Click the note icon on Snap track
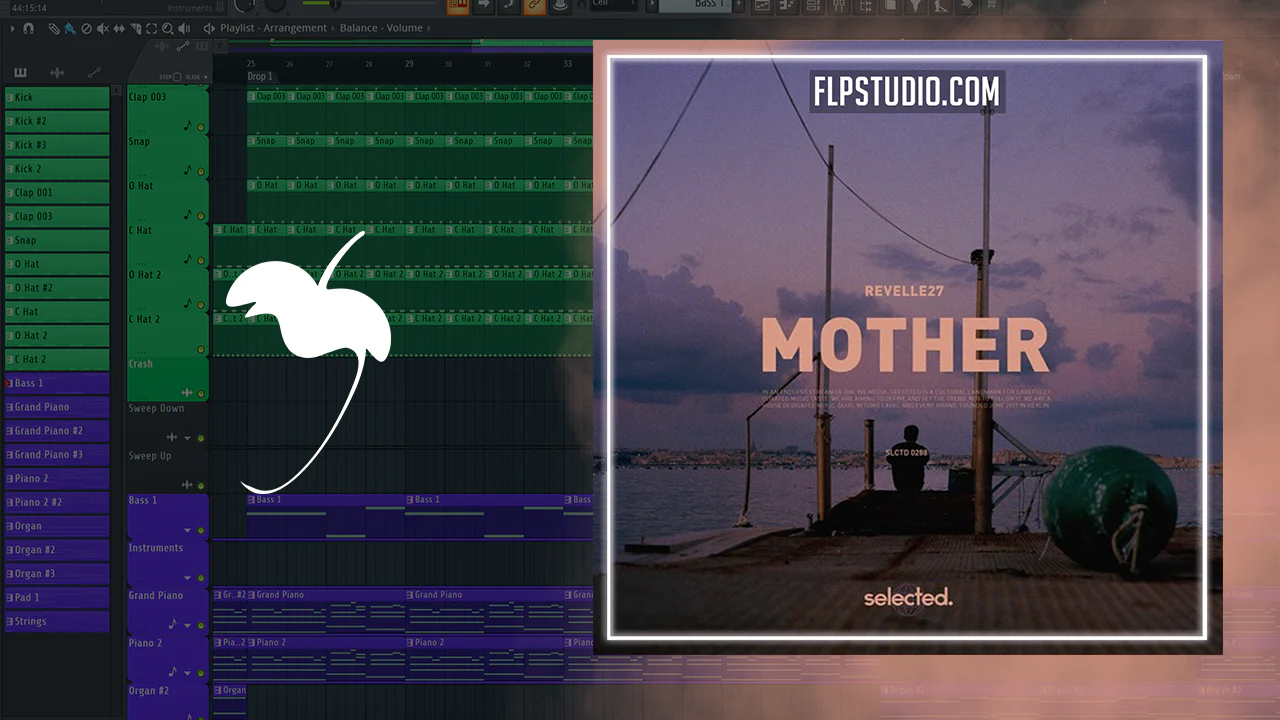The height and width of the screenshot is (720, 1280). click(188, 170)
